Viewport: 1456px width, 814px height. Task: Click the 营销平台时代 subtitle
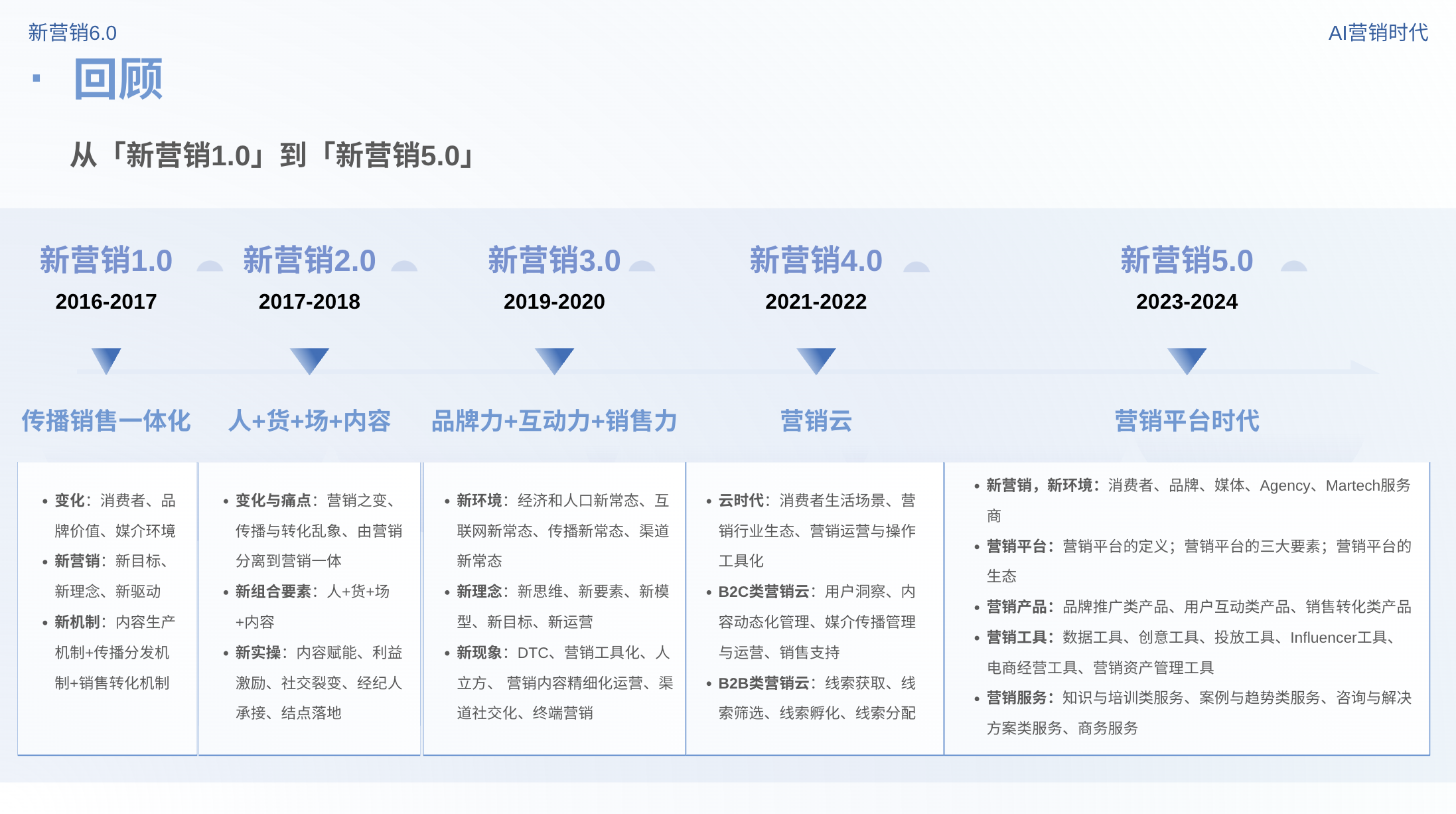[x=1187, y=421]
